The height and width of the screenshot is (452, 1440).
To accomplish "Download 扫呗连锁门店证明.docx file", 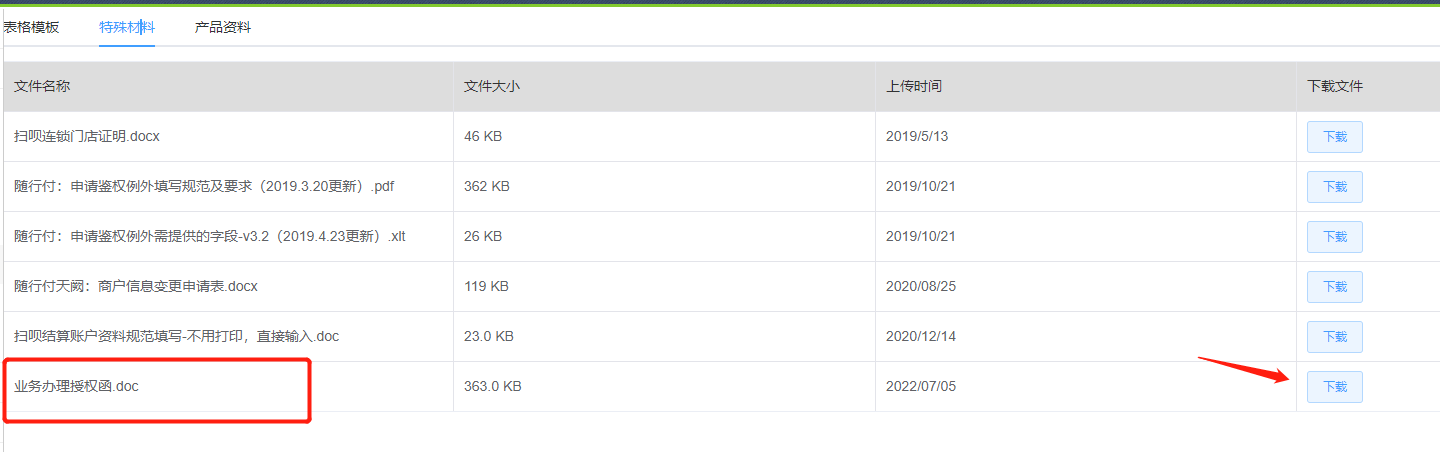I will pos(1334,137).
